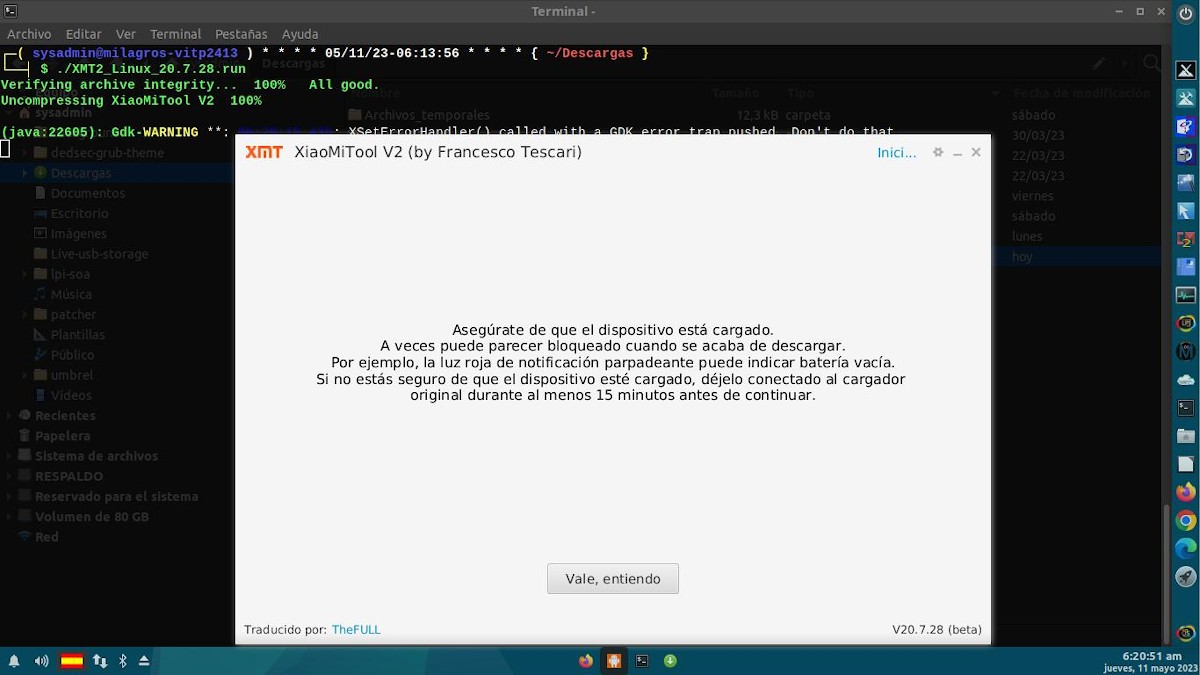Viewport: 1200px width, 675px height.
Task: Click the XMT logo in the title bar
Action: point(265,152)
